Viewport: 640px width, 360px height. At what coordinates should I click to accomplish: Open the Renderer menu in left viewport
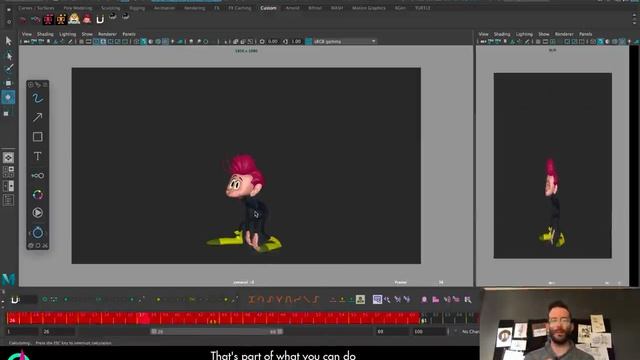click(107, 34)
